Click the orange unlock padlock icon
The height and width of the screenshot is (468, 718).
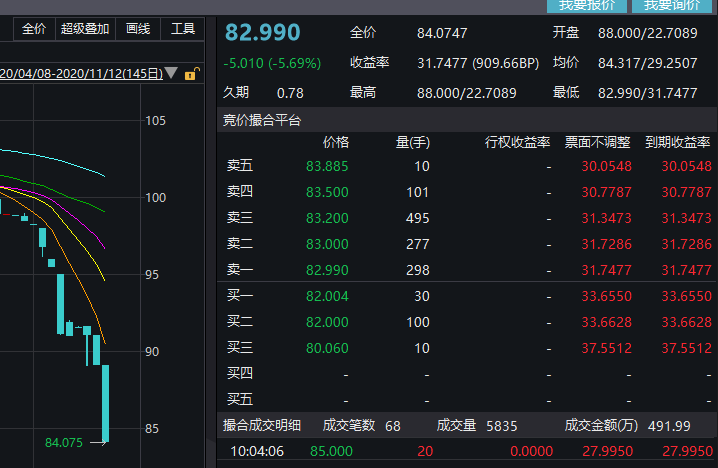192,74
